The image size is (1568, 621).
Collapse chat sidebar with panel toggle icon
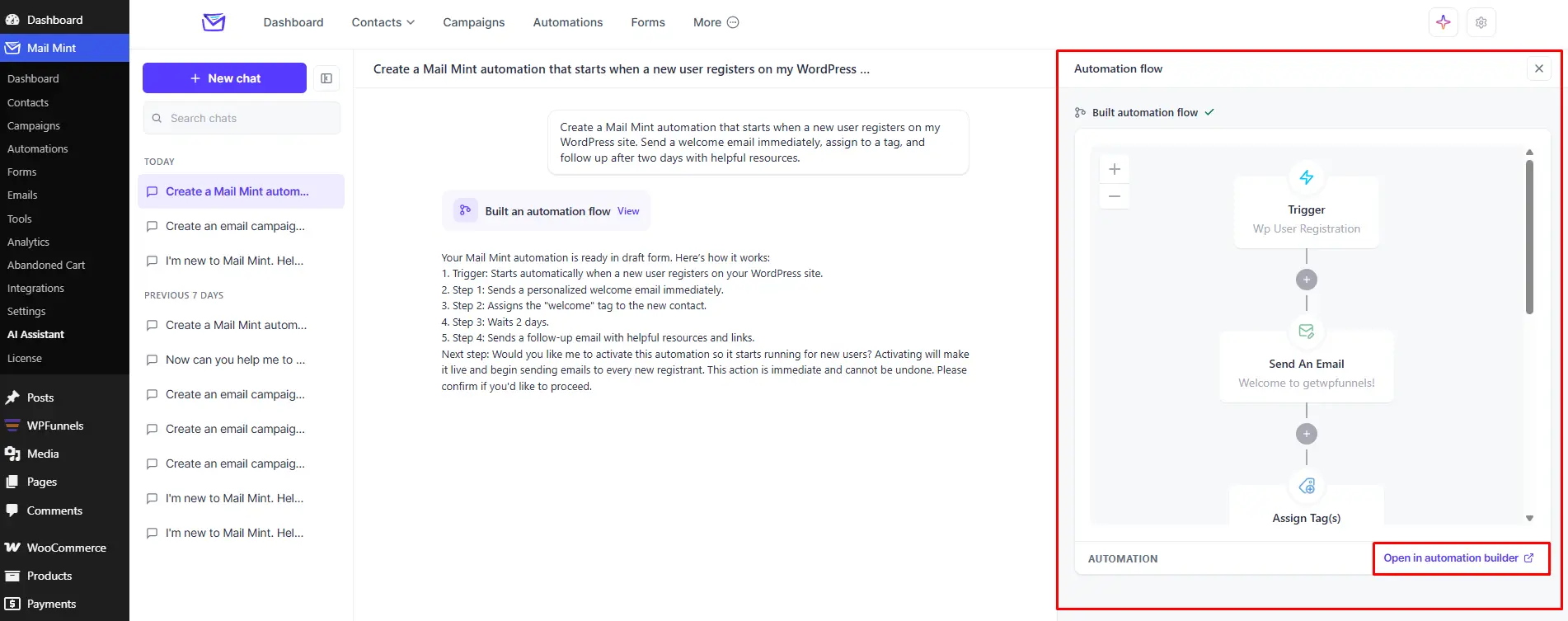click(x=326, y=78)
